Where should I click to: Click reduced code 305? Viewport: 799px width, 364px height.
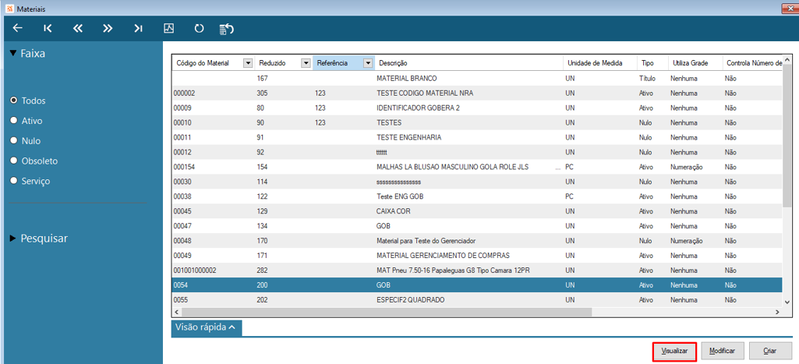click(263, 93)
